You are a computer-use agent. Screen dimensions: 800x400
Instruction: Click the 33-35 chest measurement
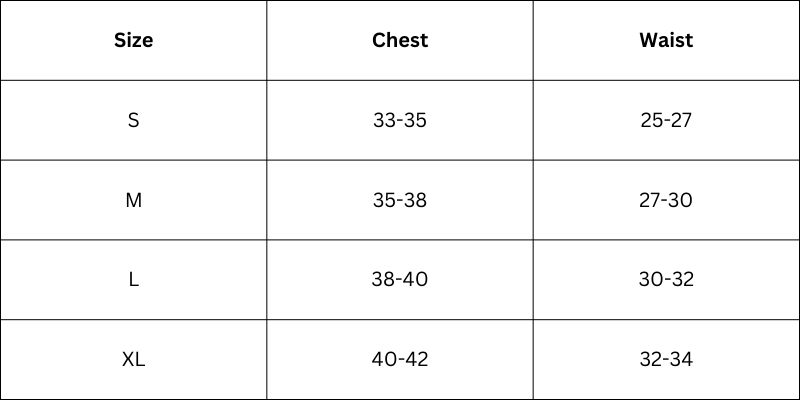[400, 120]
